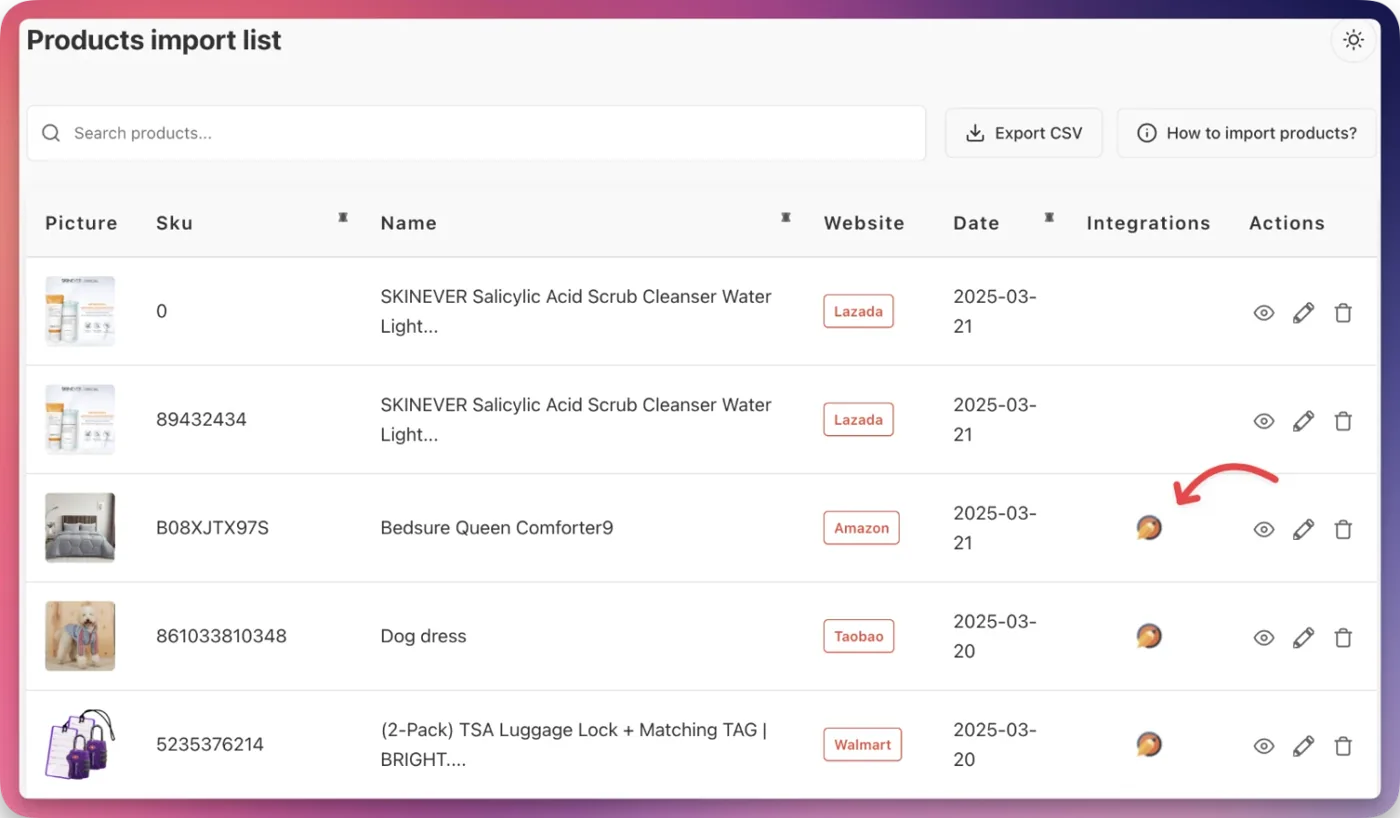
Task: Delete the TSA Luggage Lock product
Action: pyautogui.click(x=1343, y=745)
